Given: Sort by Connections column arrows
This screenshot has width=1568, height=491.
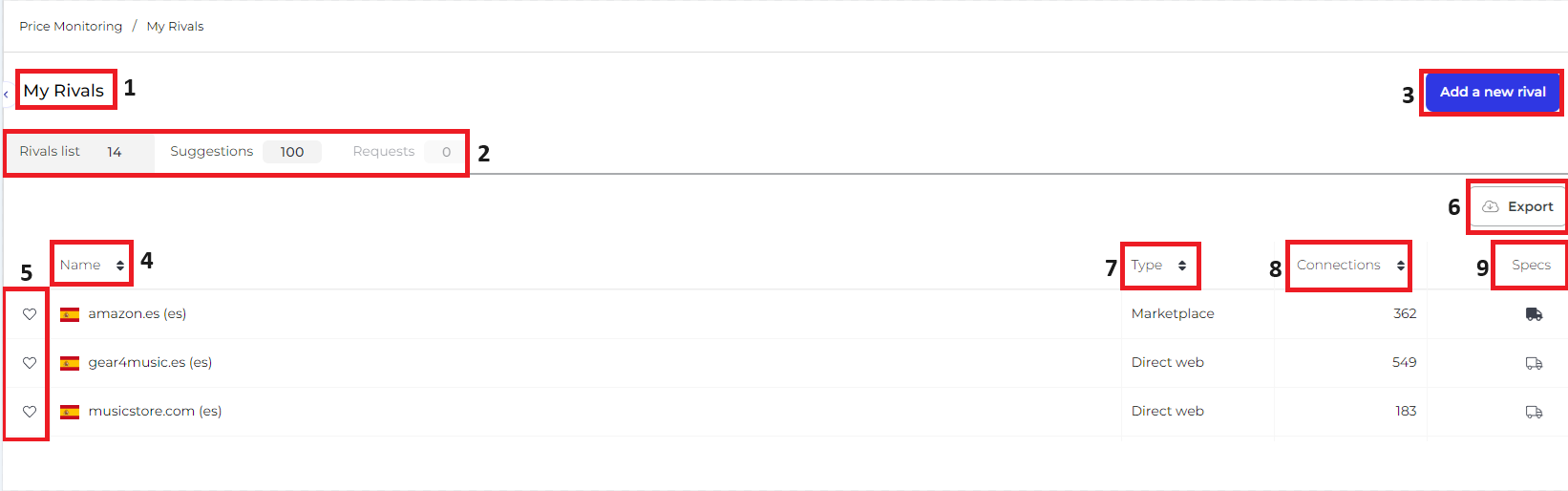Looking at the screenshot, I should [1401, 266].
